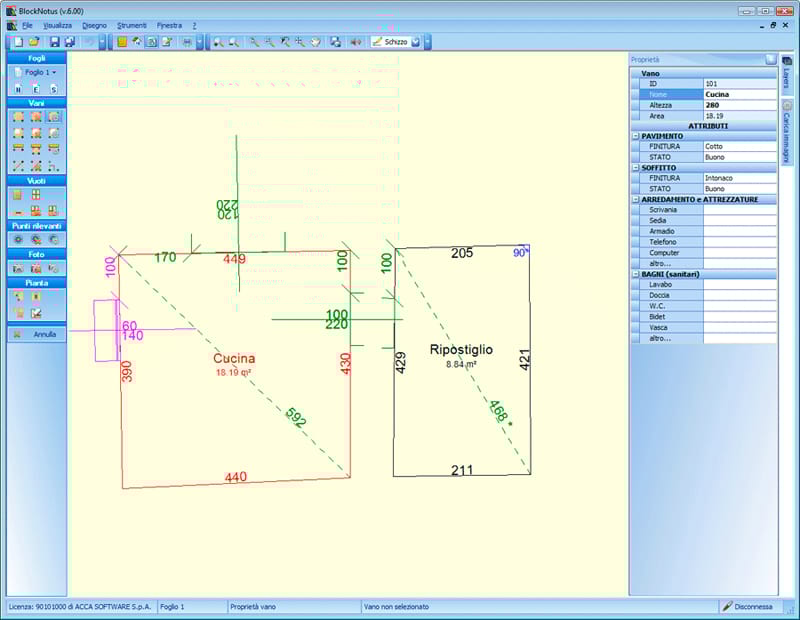Click the Print icon in toolbar
This screenshot has width=800, height=620.
point(187,42)
